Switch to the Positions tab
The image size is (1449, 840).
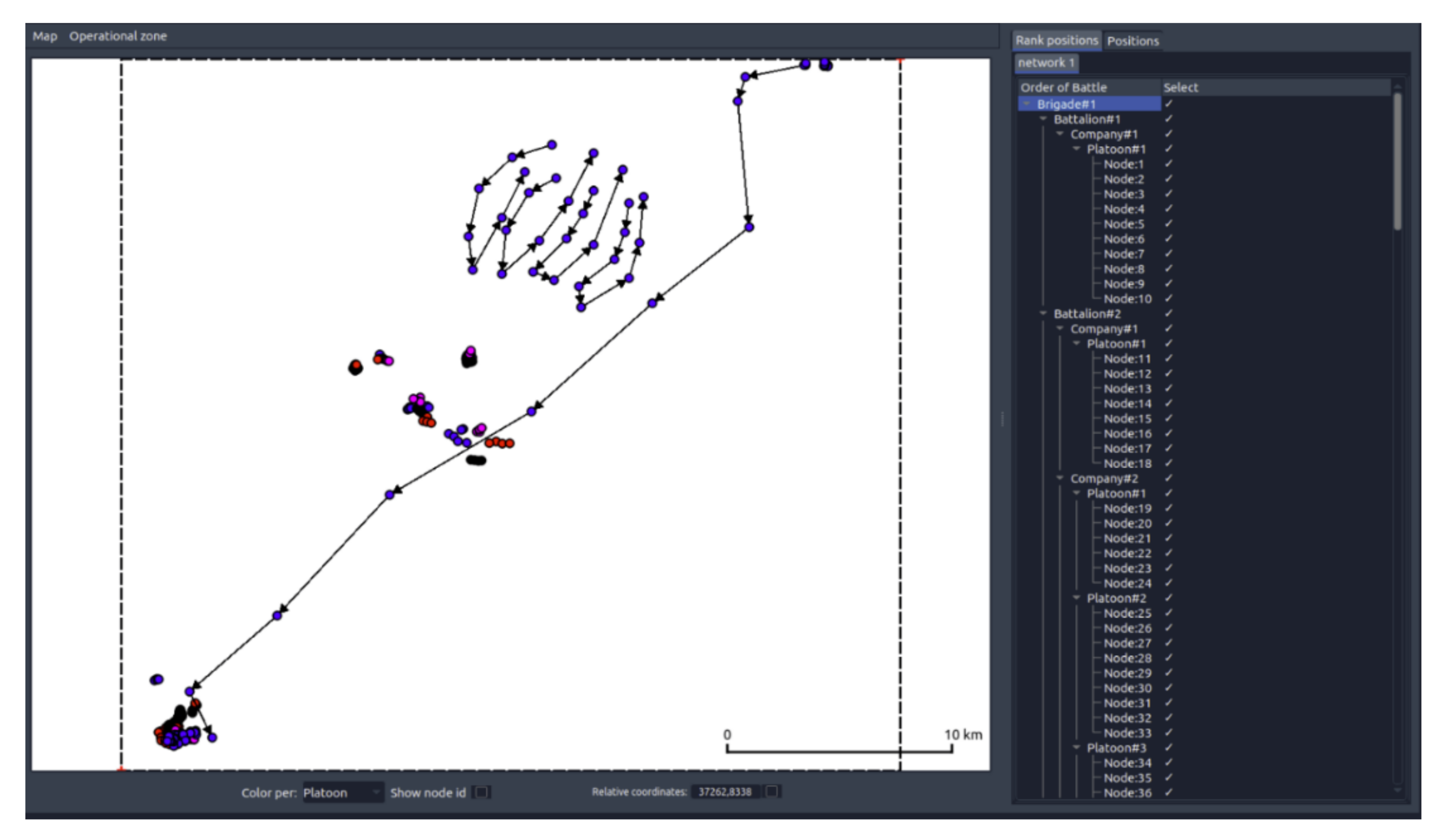pyautogui.click(x=1132, y=41)
